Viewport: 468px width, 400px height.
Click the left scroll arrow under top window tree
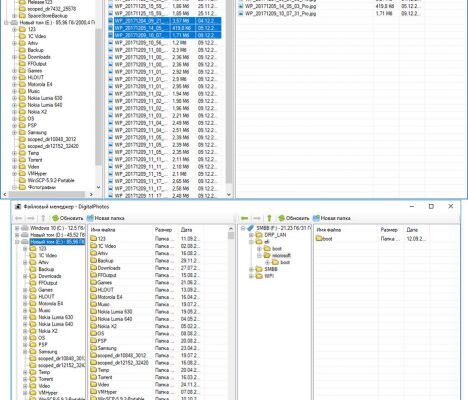coord(5,194)
